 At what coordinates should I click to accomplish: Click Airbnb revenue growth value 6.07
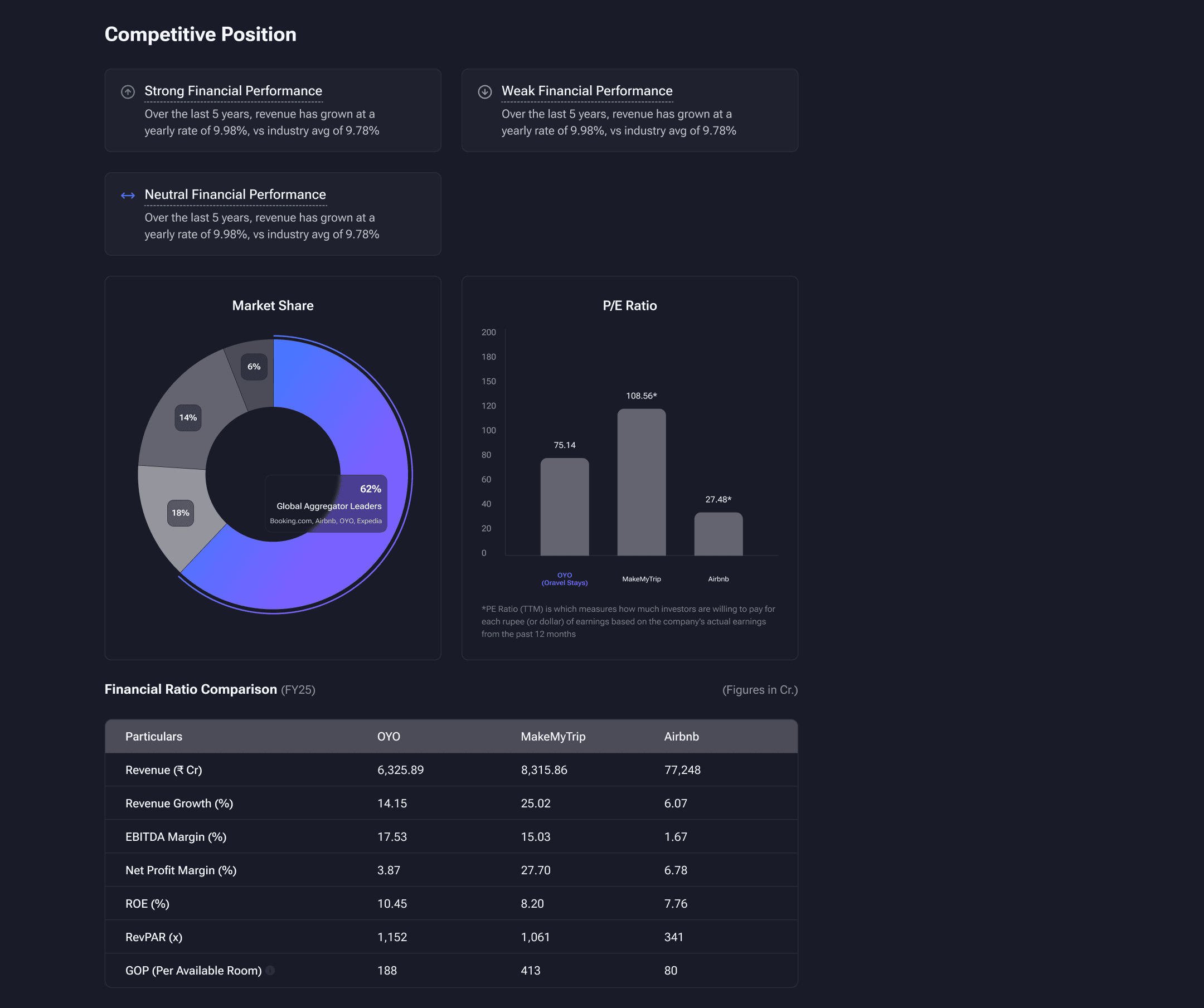676,804
